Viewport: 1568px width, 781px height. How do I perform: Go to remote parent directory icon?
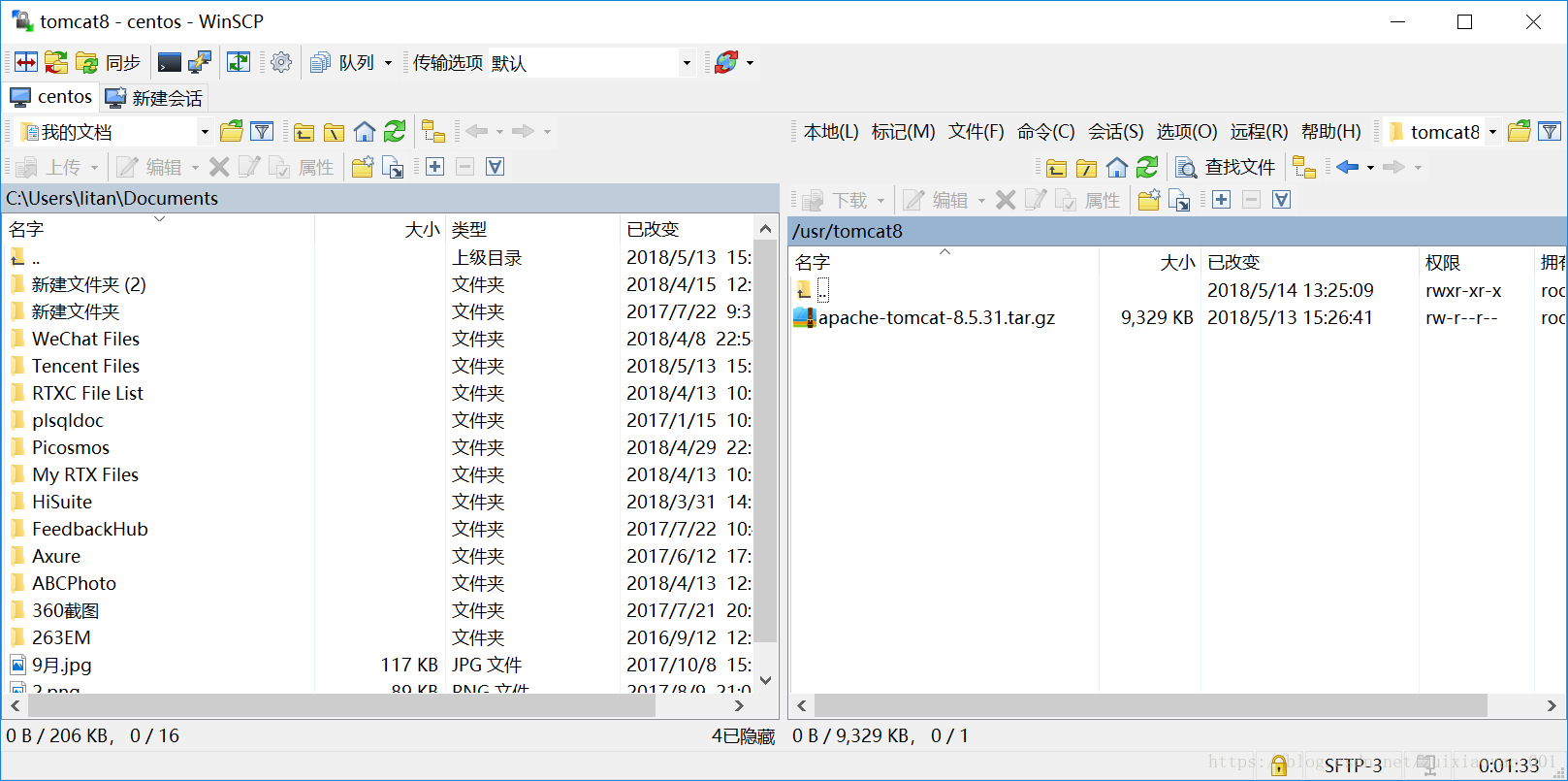coord(1056,167)
